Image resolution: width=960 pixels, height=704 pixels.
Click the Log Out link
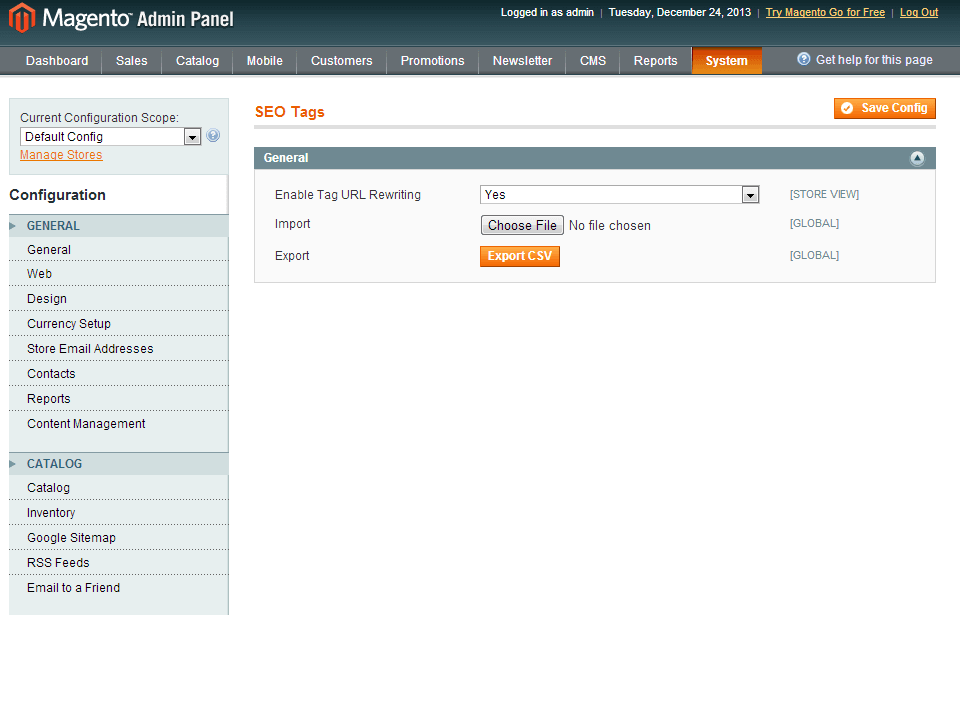(918, 13)
